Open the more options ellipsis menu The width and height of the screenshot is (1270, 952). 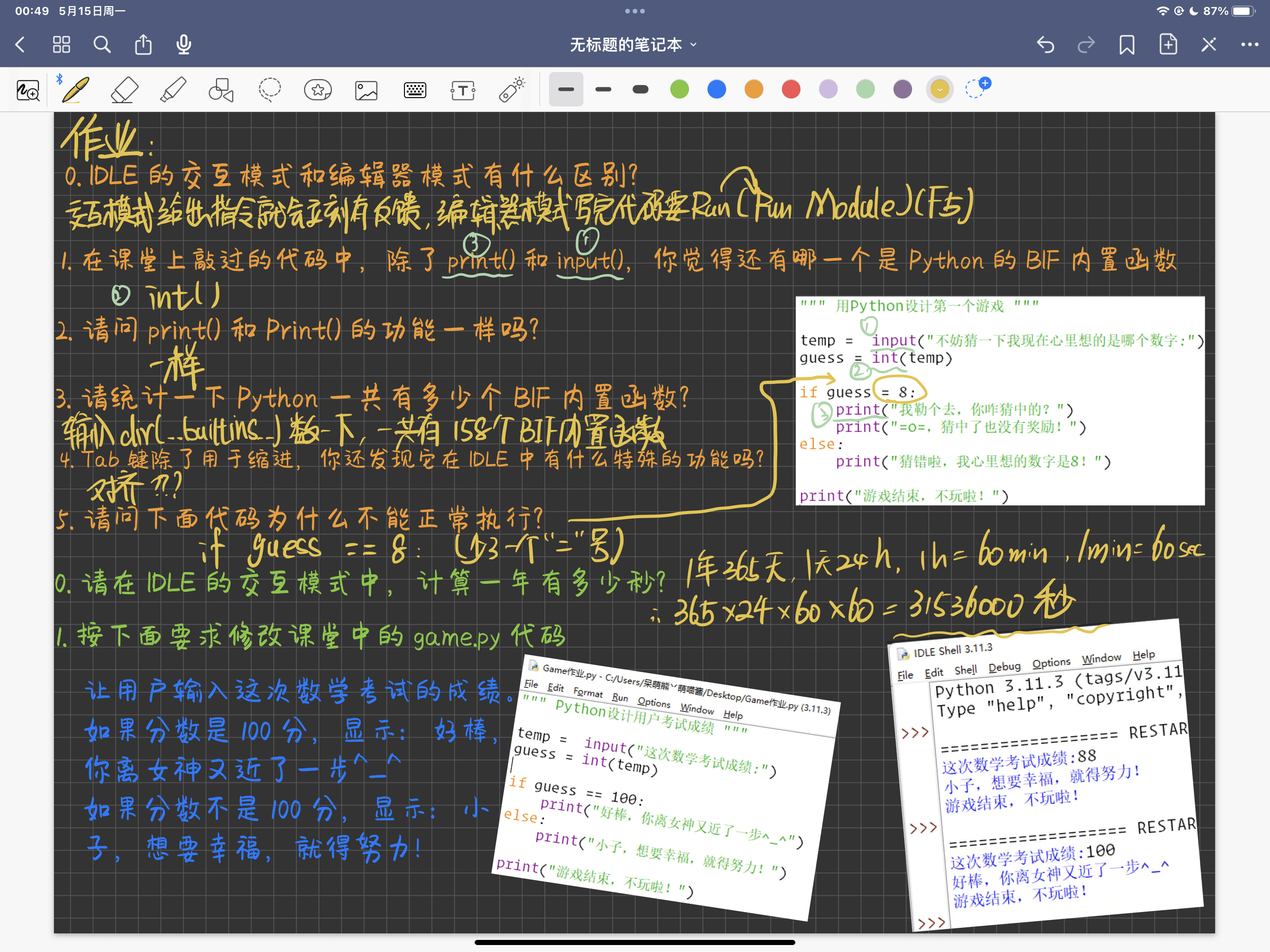point(1250,44)
